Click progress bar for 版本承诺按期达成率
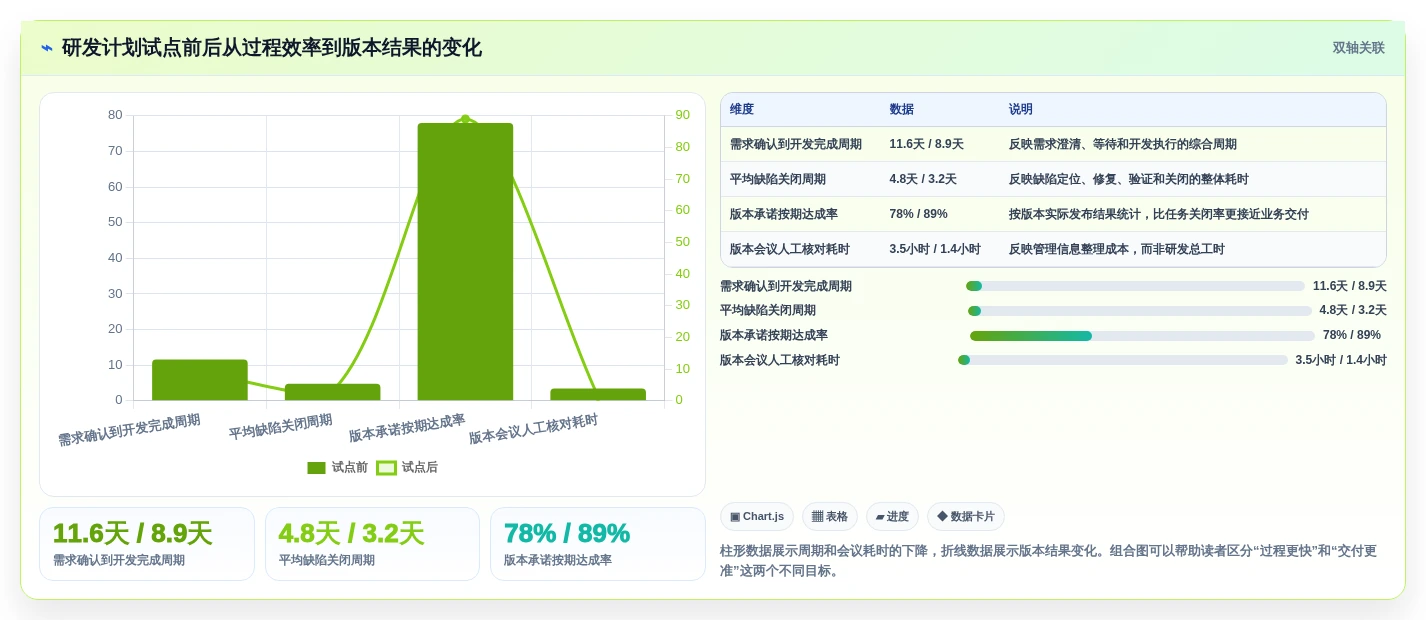Image resolution: width=1426 pixels, height=620 pixels. click(x=1142, y=336)
